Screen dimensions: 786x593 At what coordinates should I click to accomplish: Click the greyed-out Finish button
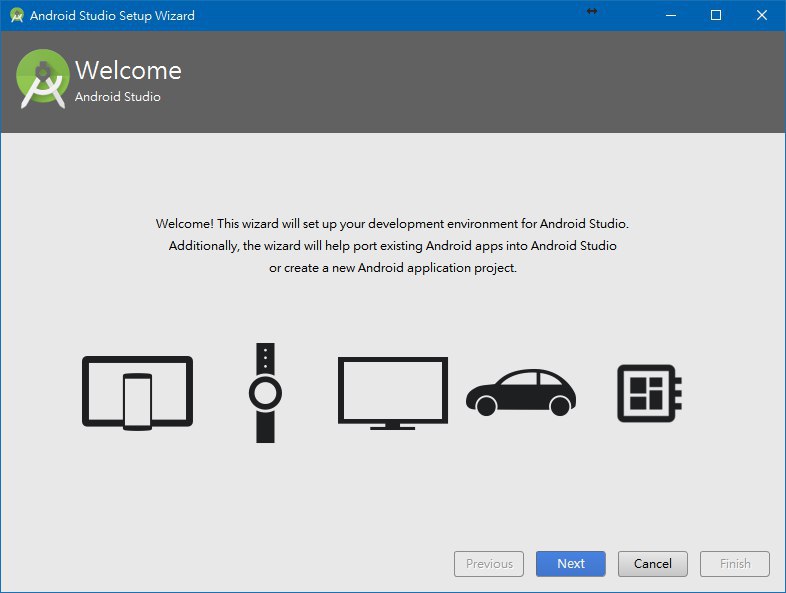(735, 564)
